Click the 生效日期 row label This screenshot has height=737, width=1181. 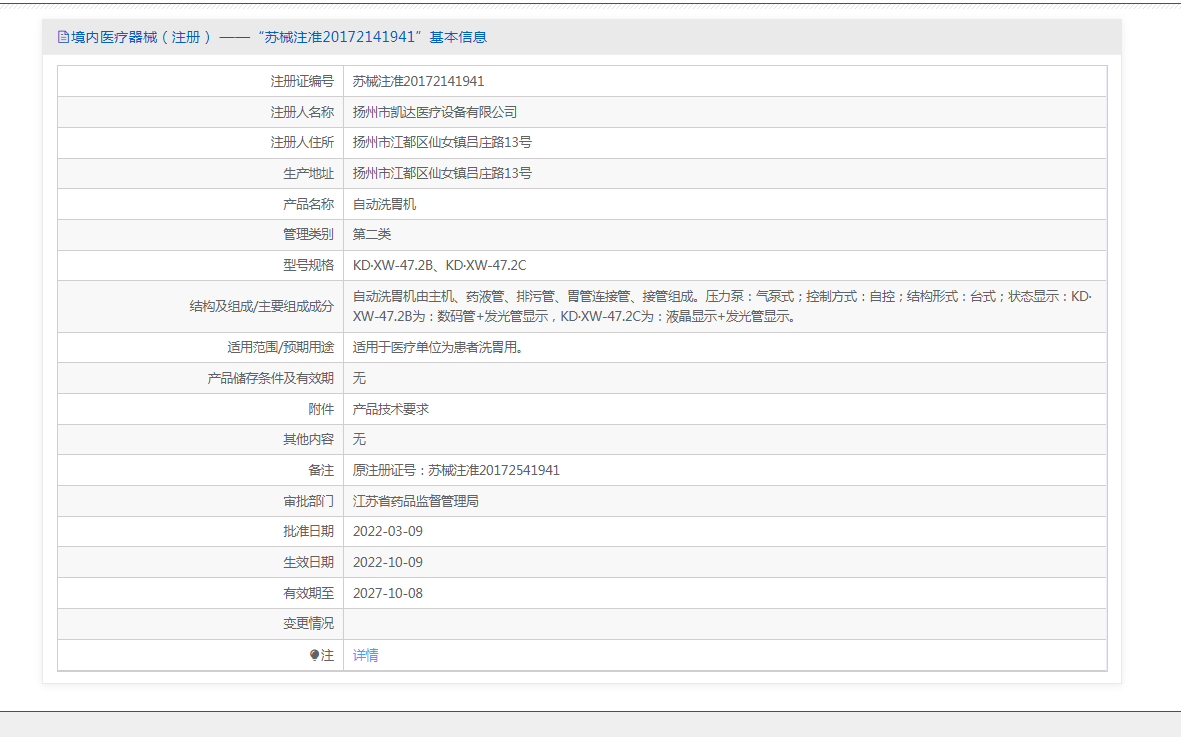click(x=308, y=562)
